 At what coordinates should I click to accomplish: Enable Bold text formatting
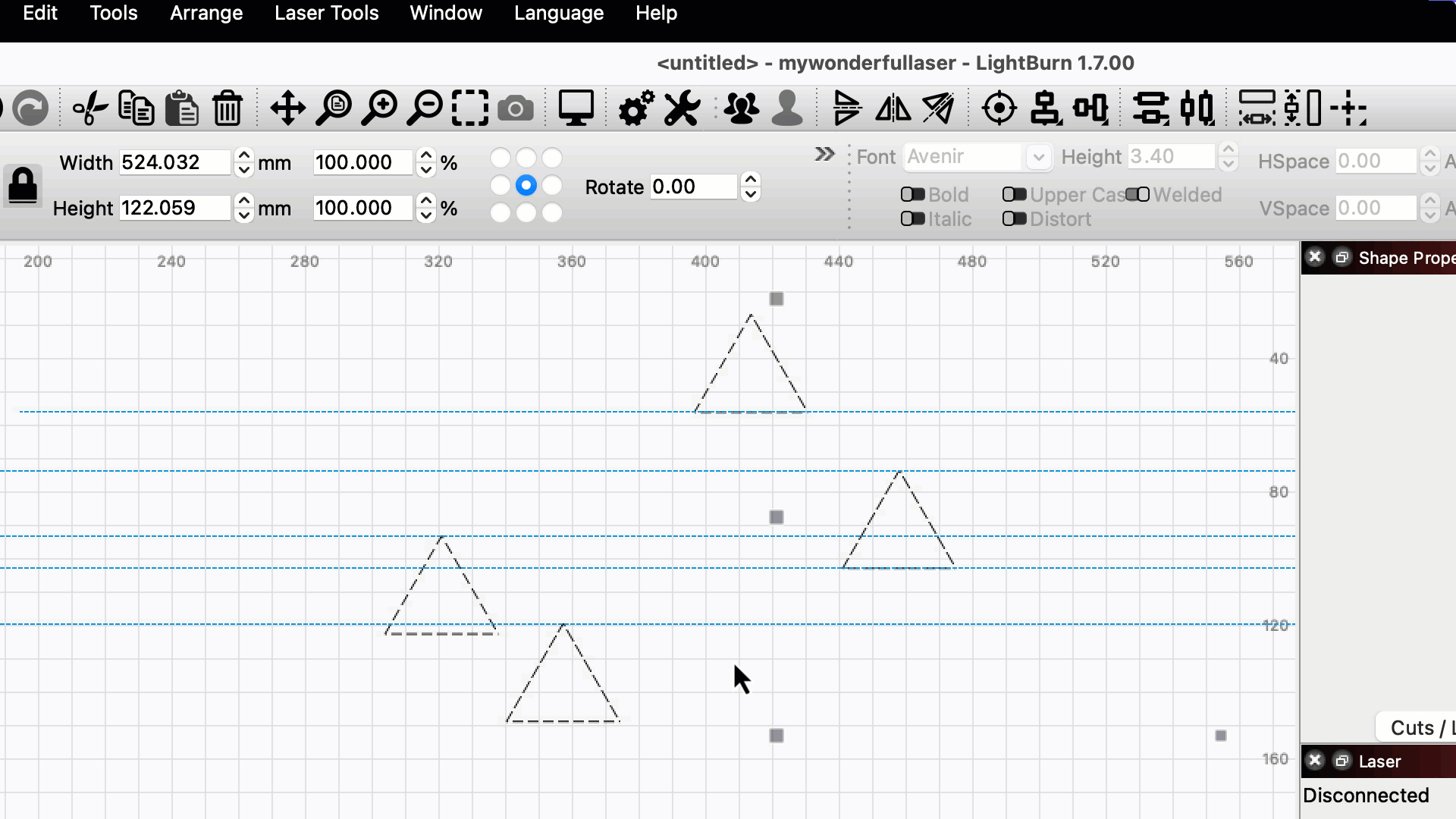click(x=914, y=195)
